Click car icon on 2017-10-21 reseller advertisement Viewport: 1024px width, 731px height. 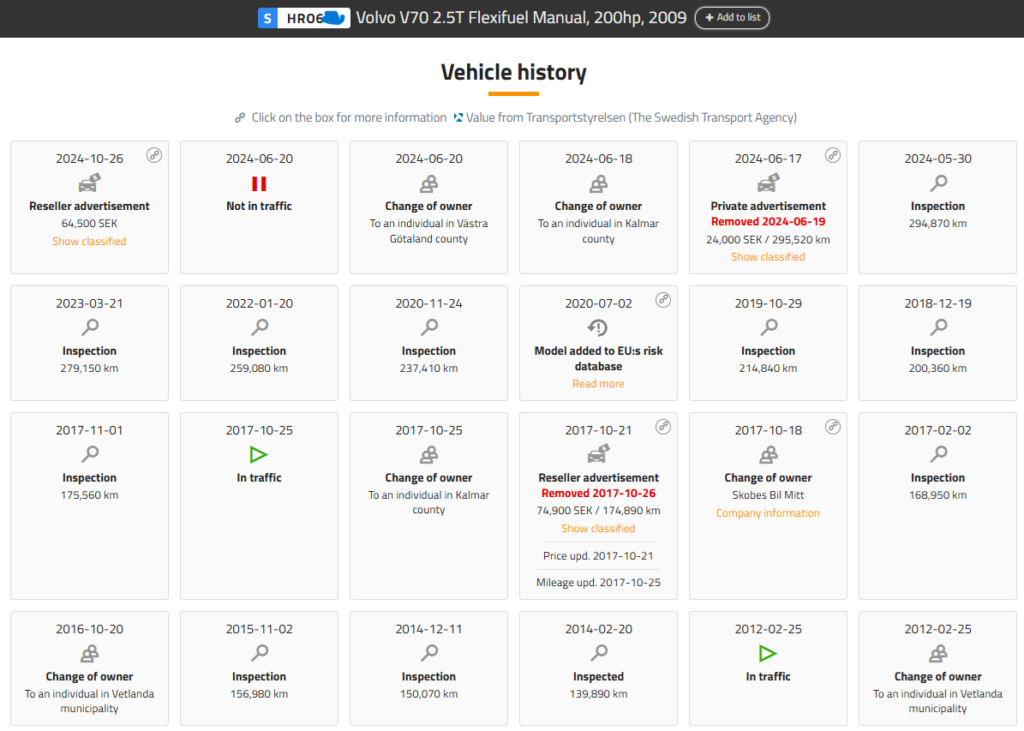point(598,455)
